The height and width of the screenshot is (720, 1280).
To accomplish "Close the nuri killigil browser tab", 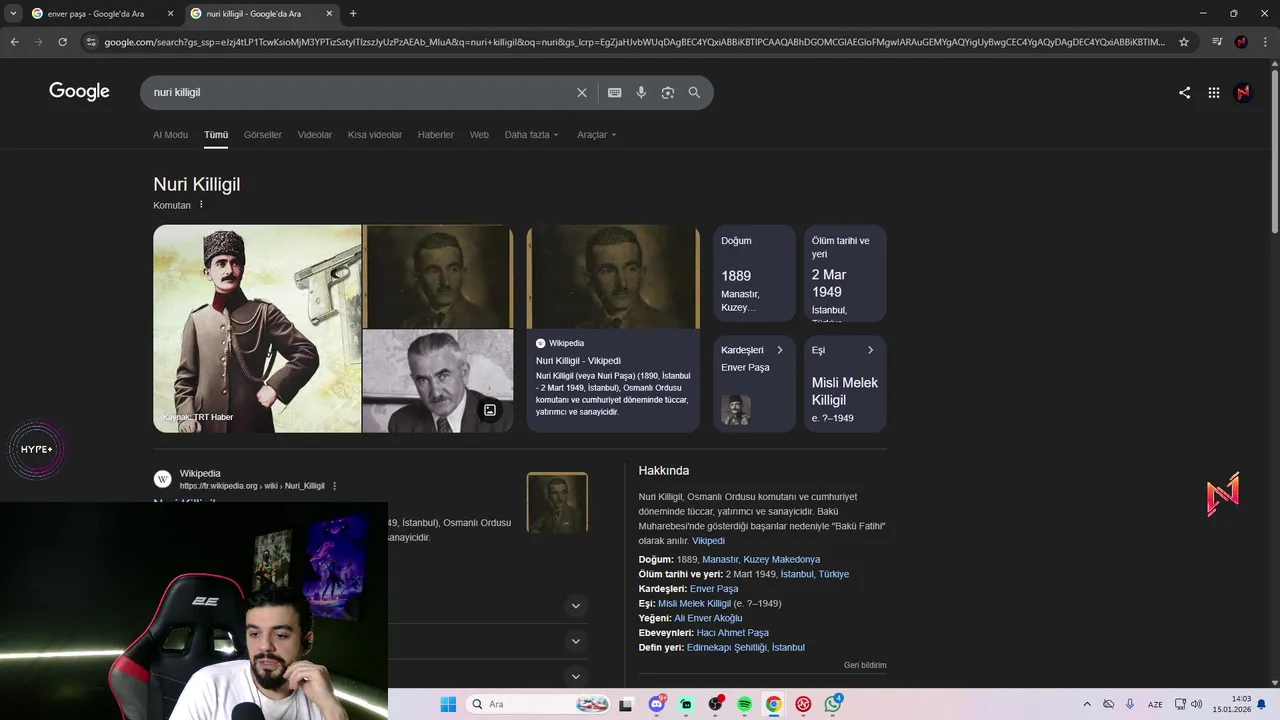I will (x=330, y=14).
